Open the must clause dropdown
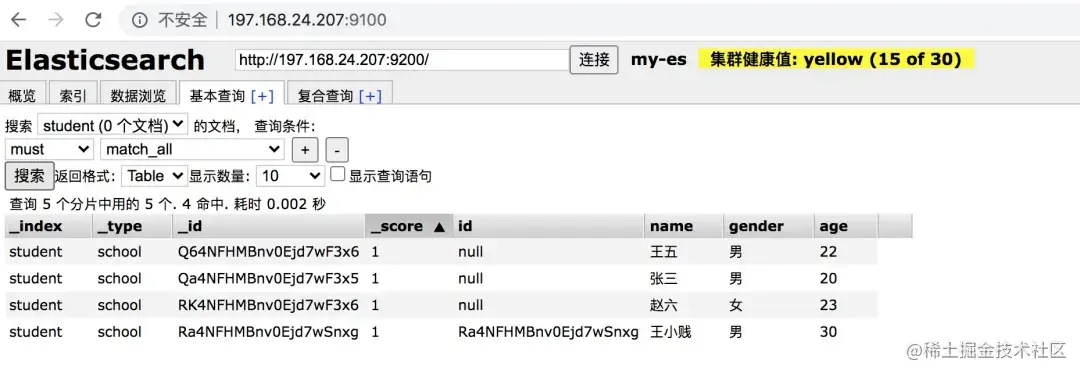This screenshot has width=1080, height=374. click(x=49, y=149)
